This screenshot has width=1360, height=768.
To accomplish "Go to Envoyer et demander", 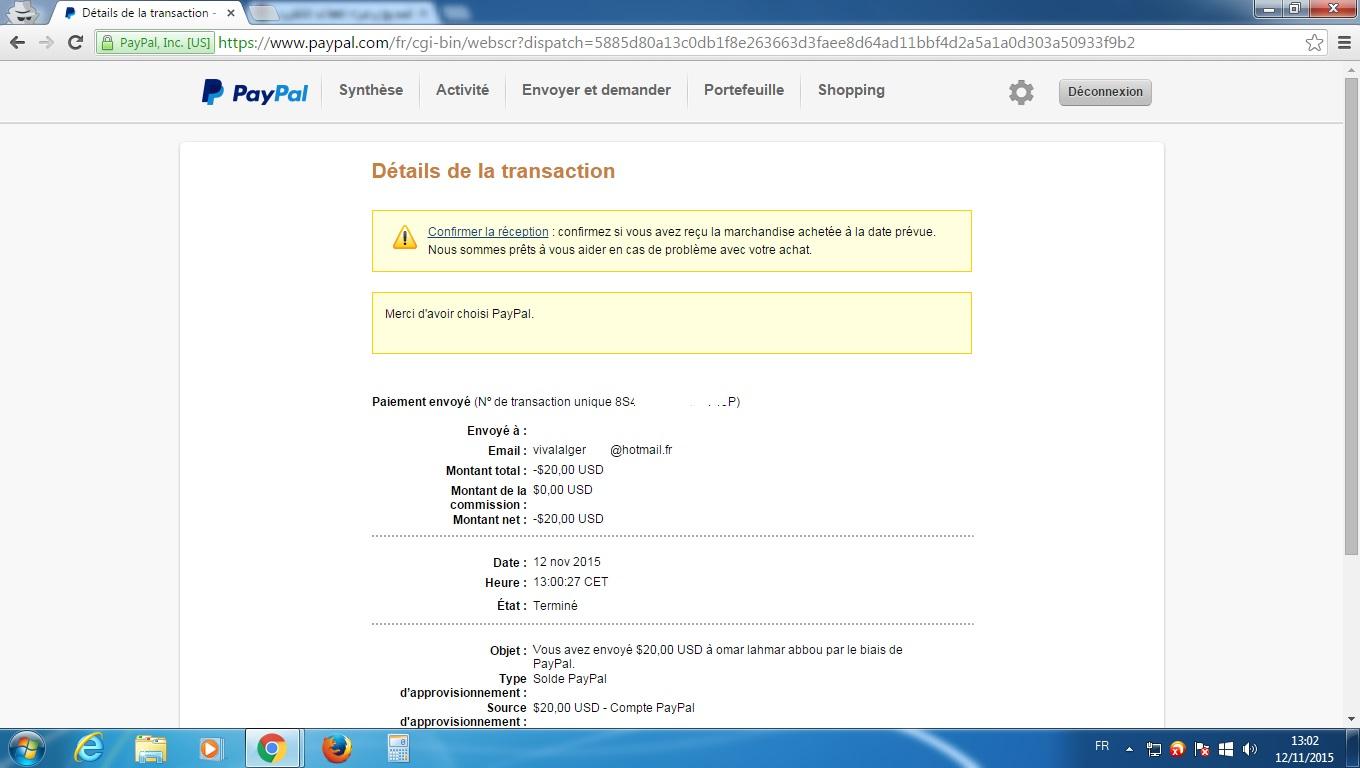I will [x=596, y=90].
